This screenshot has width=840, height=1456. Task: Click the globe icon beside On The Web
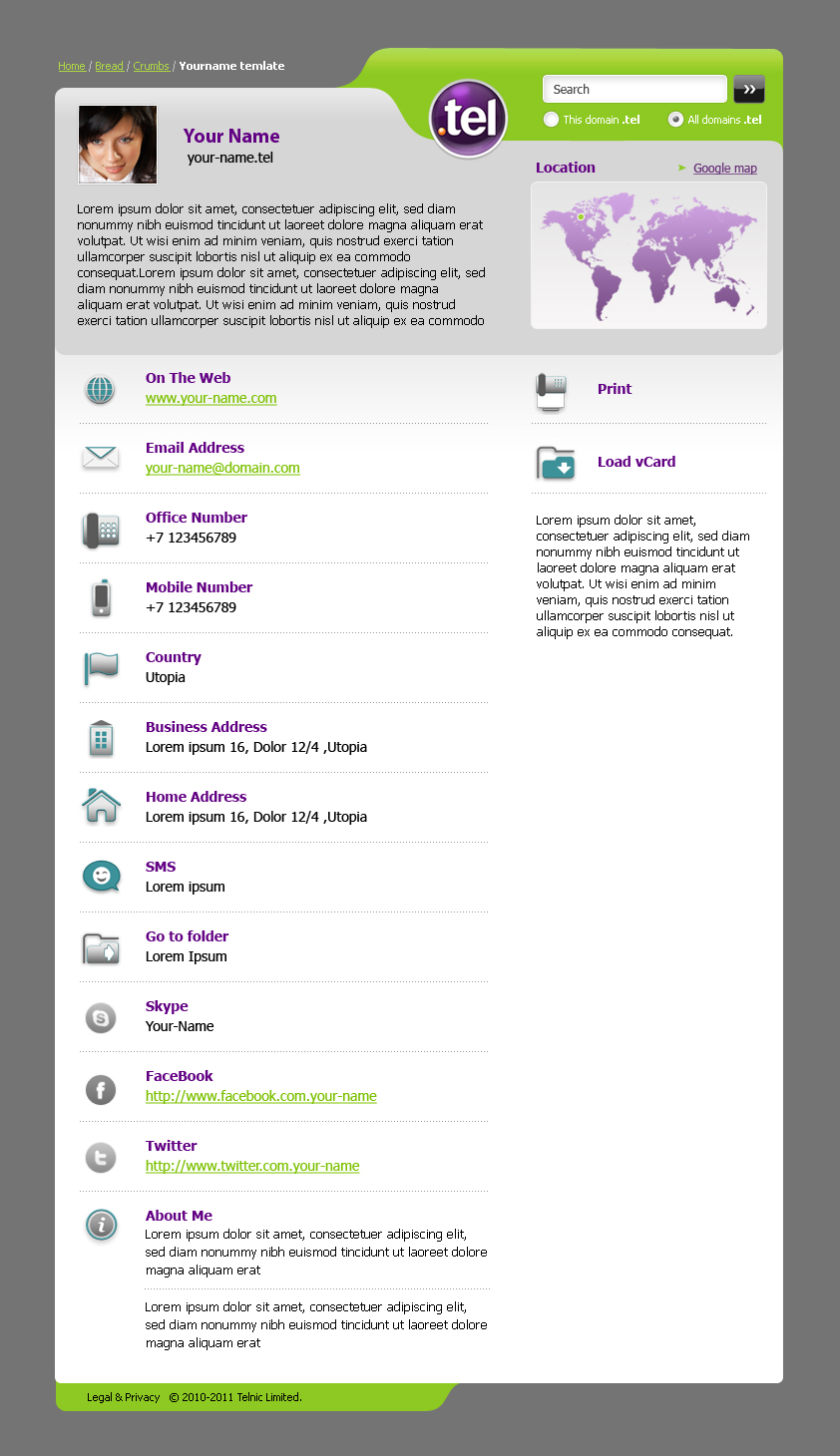(x=100, y=389)
